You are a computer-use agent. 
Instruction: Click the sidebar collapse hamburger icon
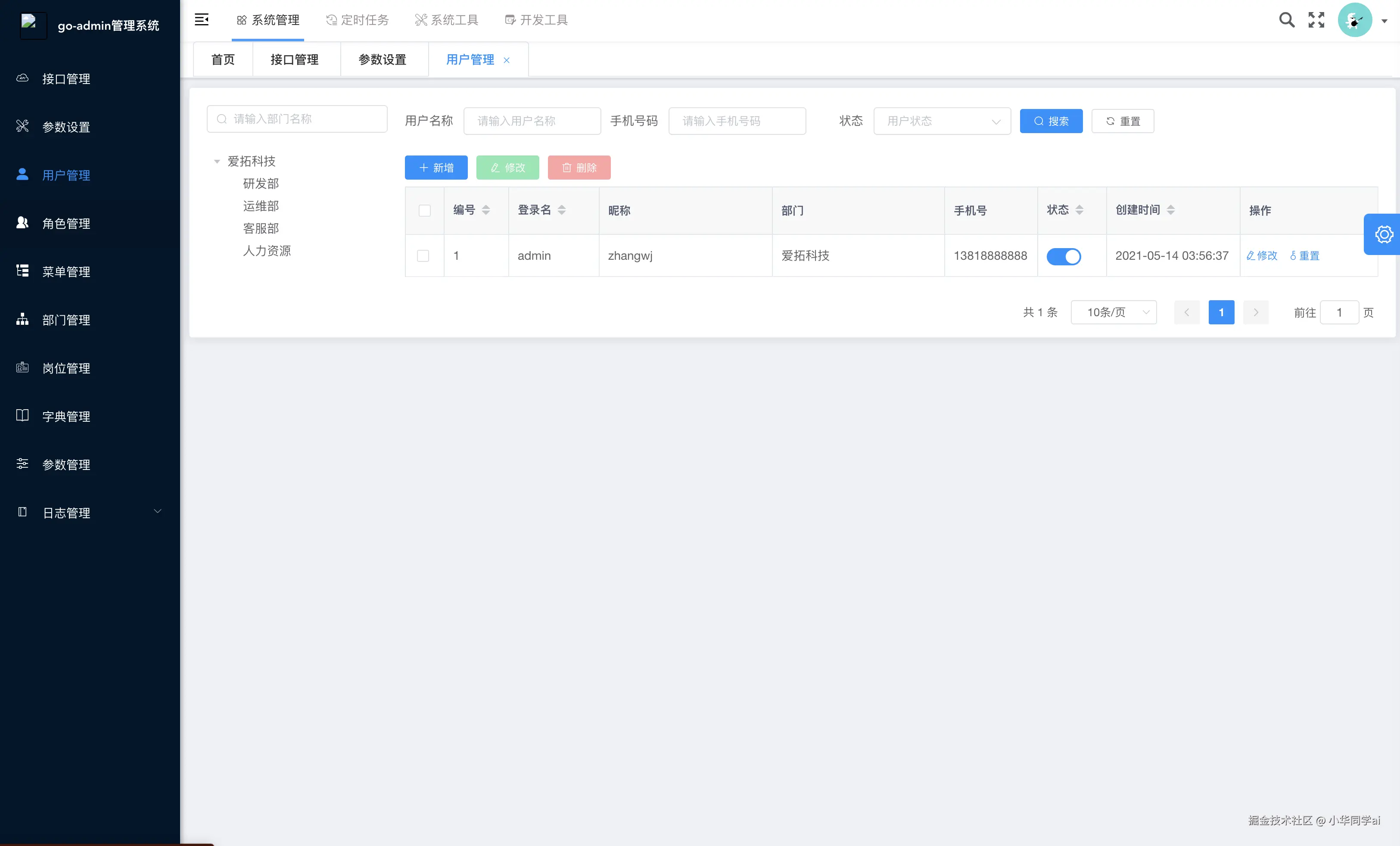pyautogui.click(x=201, y=20)
